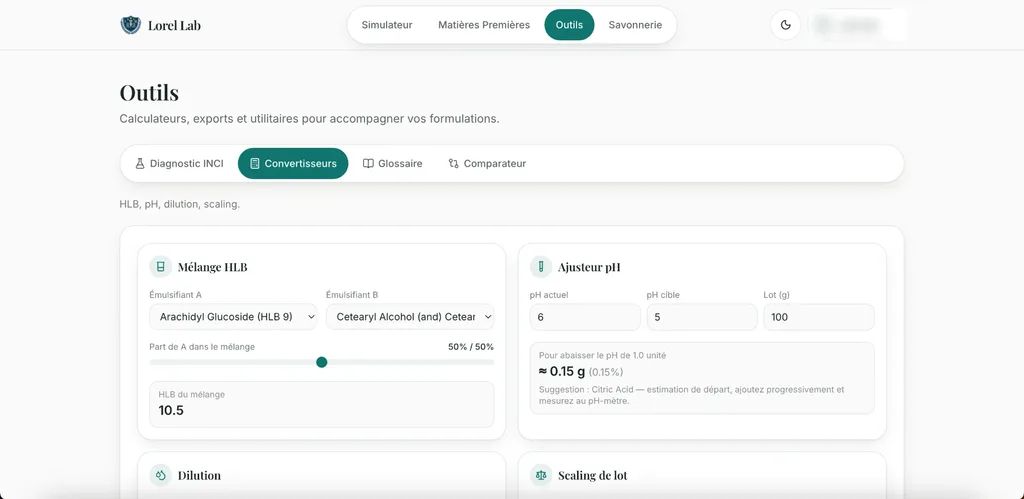Screen dimensions: 1024x499
Task: Click the Lorel Lab brand name
Action: pos(174,25)
